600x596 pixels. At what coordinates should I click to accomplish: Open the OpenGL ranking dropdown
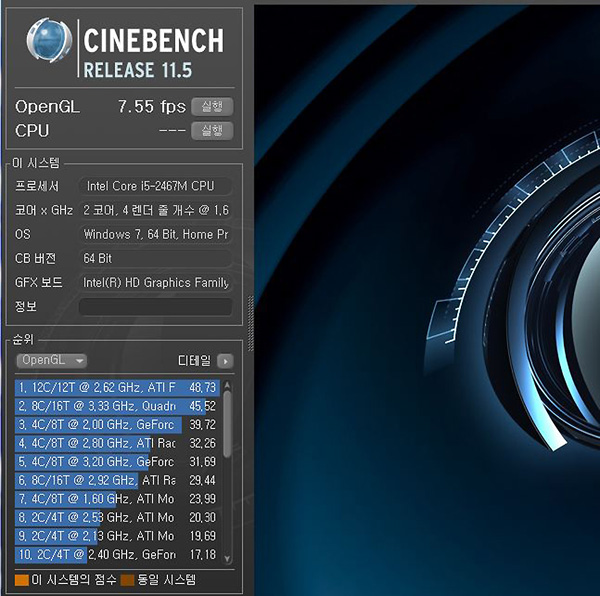(52, 360)
